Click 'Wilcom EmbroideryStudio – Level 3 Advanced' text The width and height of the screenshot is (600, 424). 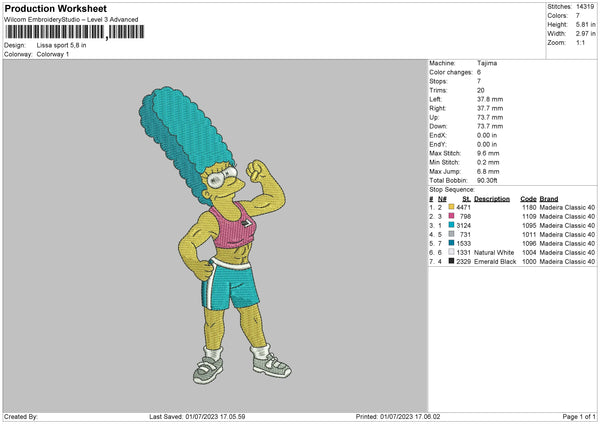click(71, 19)
